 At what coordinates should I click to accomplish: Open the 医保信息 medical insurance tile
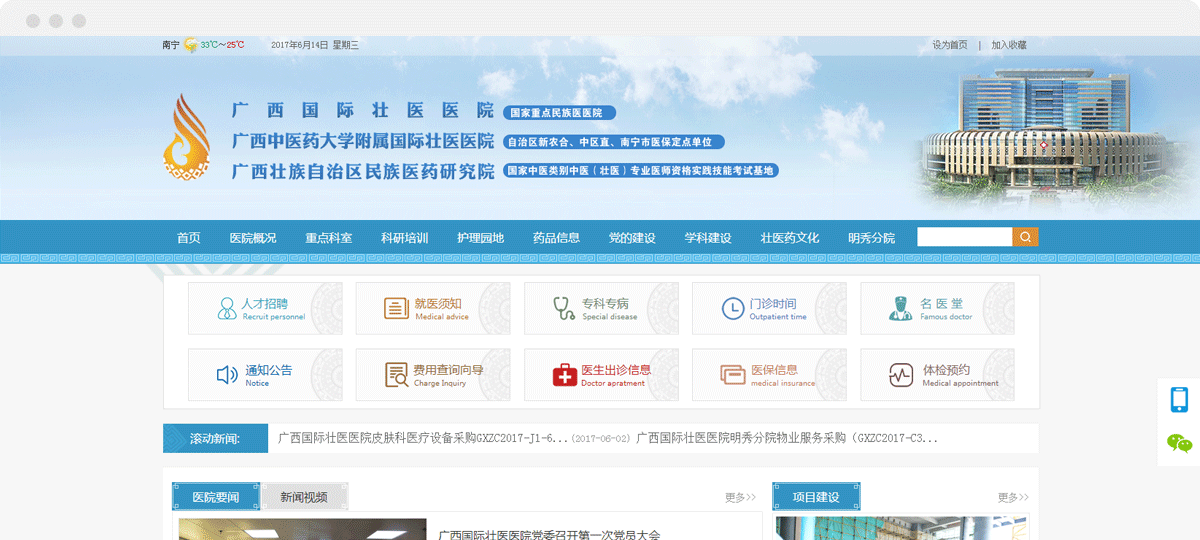(769, 375)
